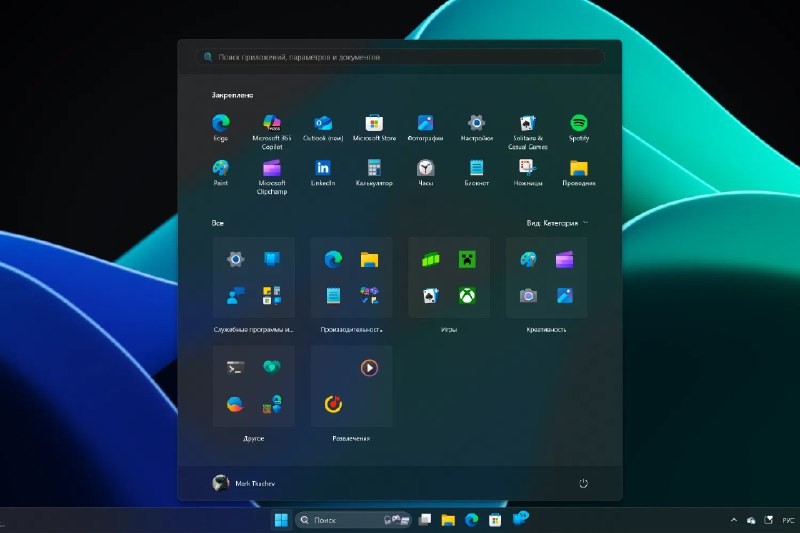Open File Explorer from the taskbar

pos(448,520)
